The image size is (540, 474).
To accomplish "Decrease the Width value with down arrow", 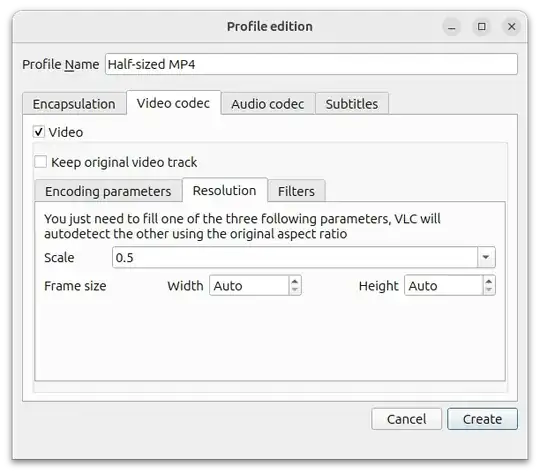I will click(295, 290).
